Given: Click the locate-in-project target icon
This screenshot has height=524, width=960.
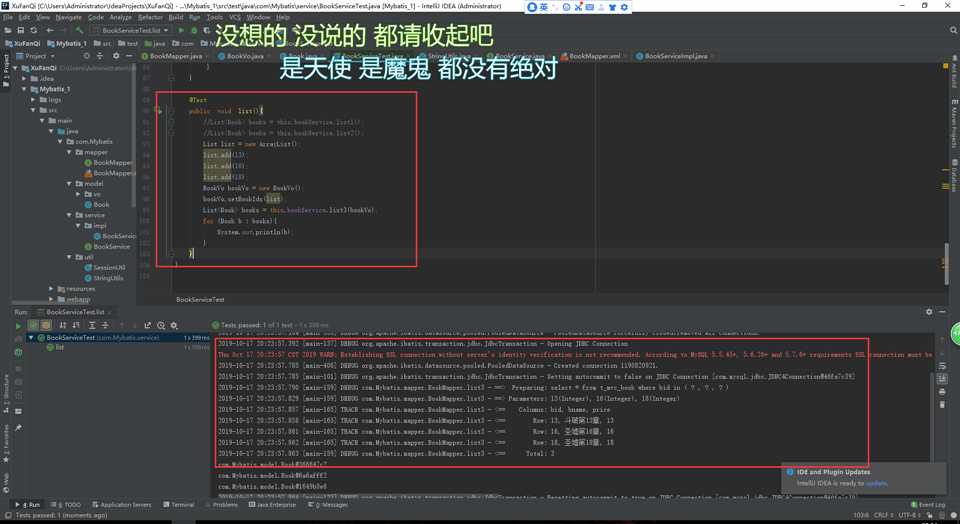Looking at the screenshot, I should tap(86, 56).
